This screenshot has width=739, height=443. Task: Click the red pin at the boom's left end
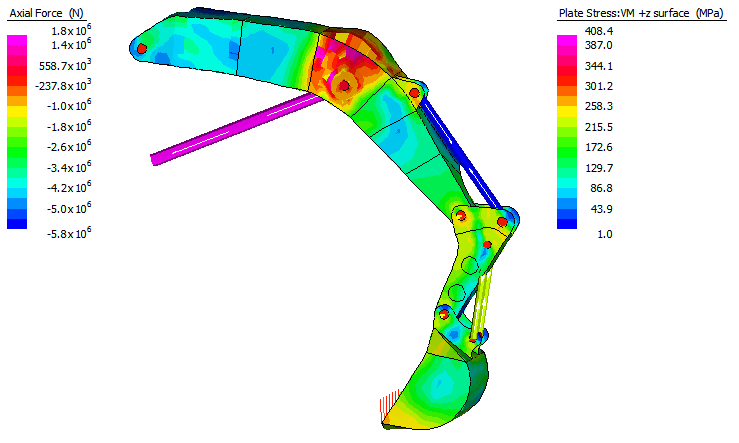141,48
